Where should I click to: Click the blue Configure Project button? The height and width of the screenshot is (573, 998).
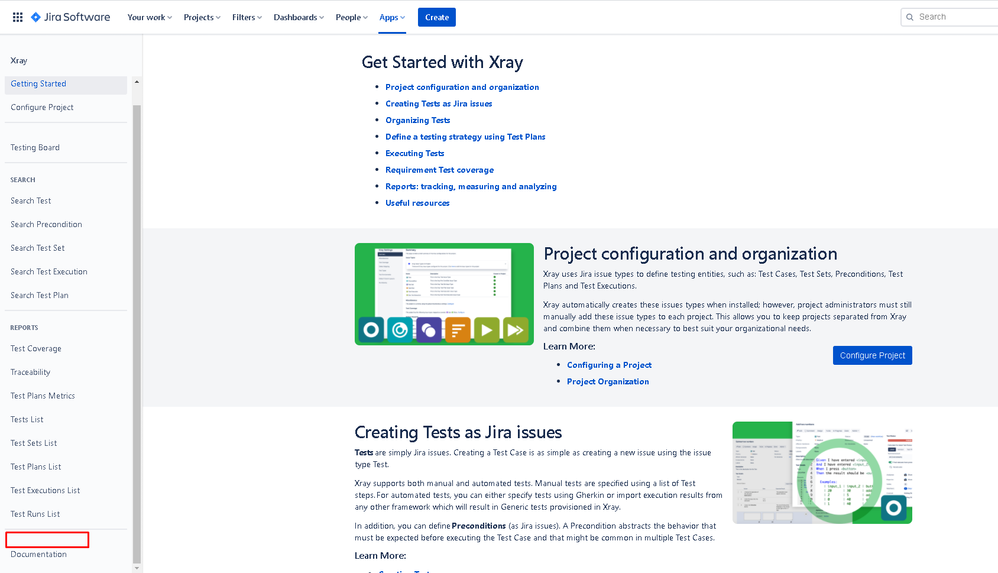point(872,355)
